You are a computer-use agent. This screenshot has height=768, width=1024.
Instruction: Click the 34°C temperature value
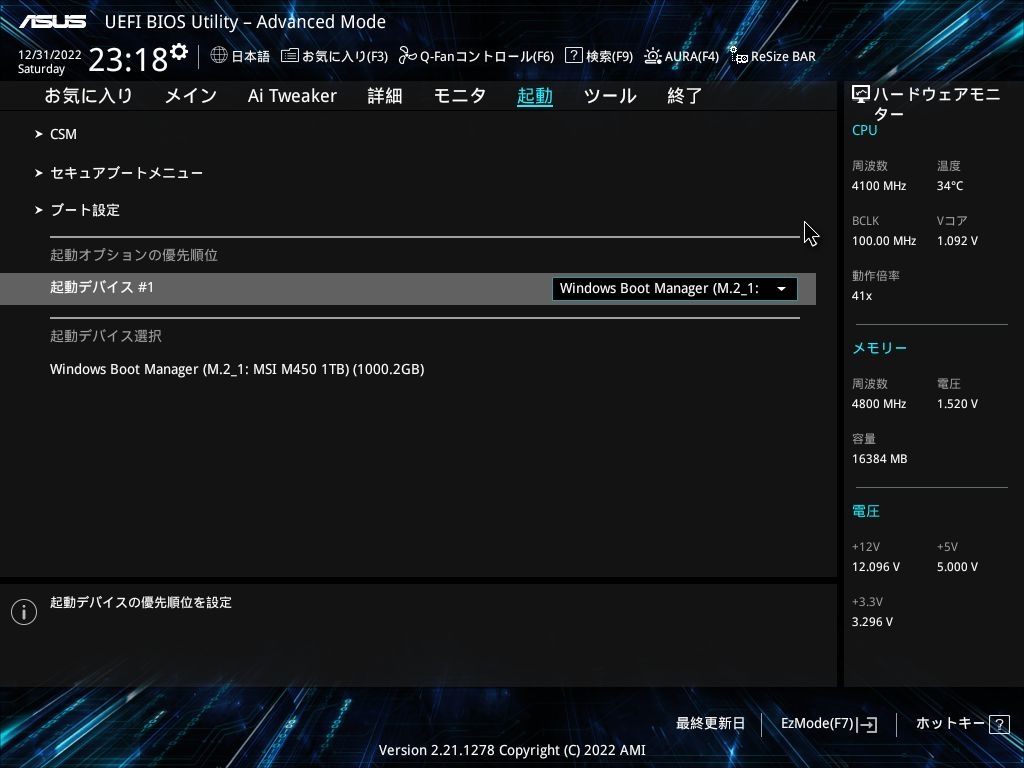[950, 186]
